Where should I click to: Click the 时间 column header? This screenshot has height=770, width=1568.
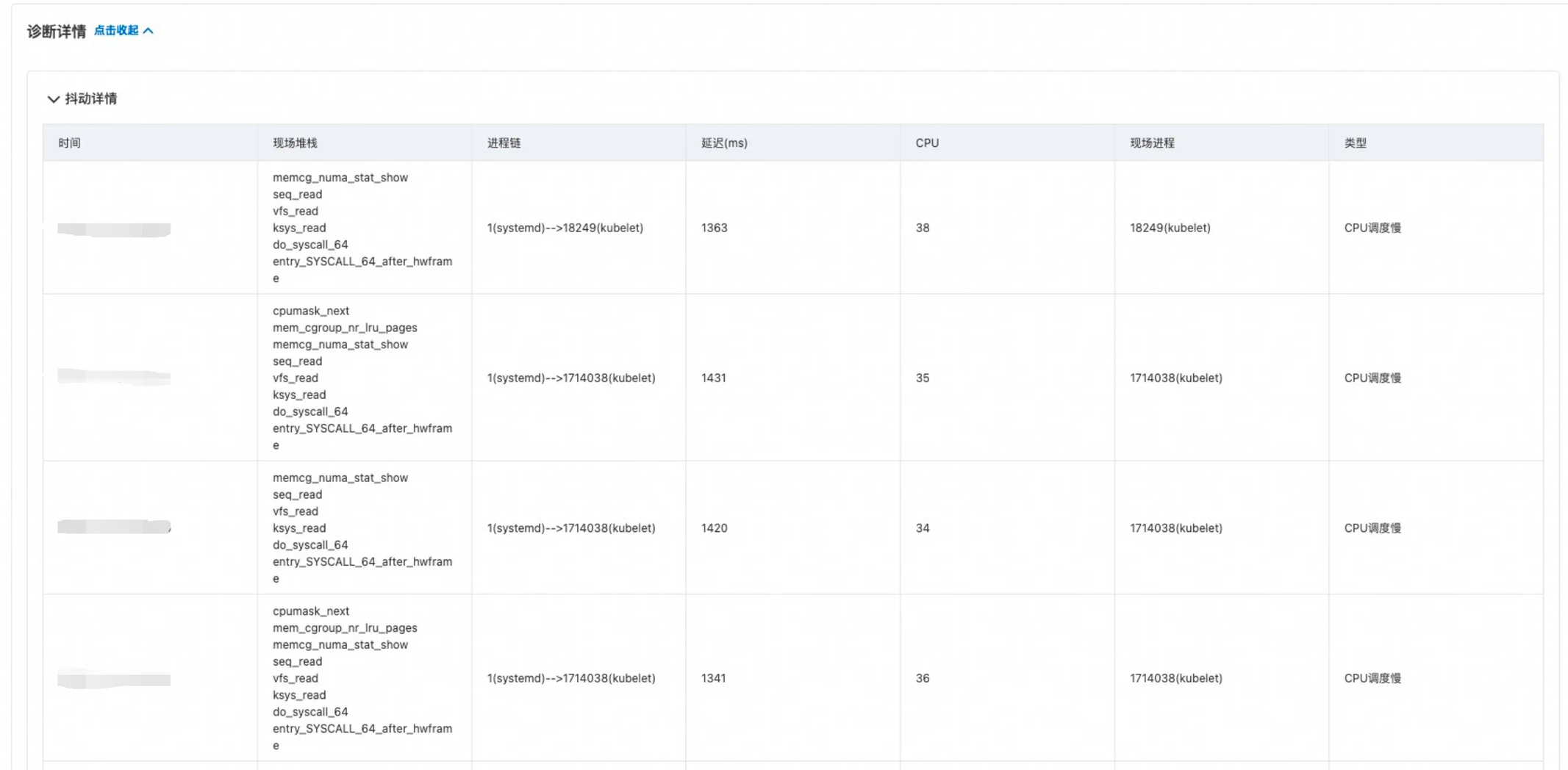69,143
